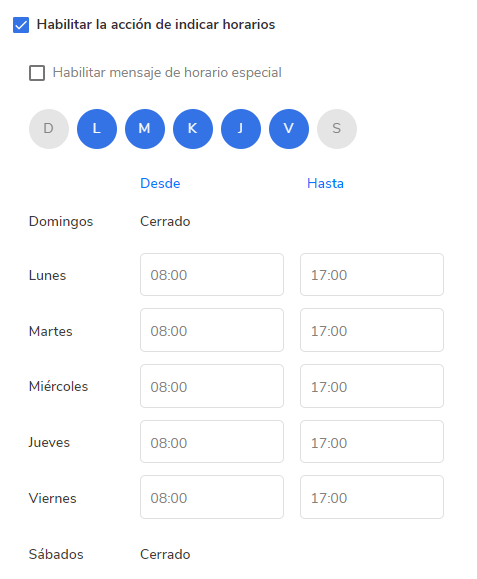Focus the Miércoles Desde time input

(x=212, y=386)
